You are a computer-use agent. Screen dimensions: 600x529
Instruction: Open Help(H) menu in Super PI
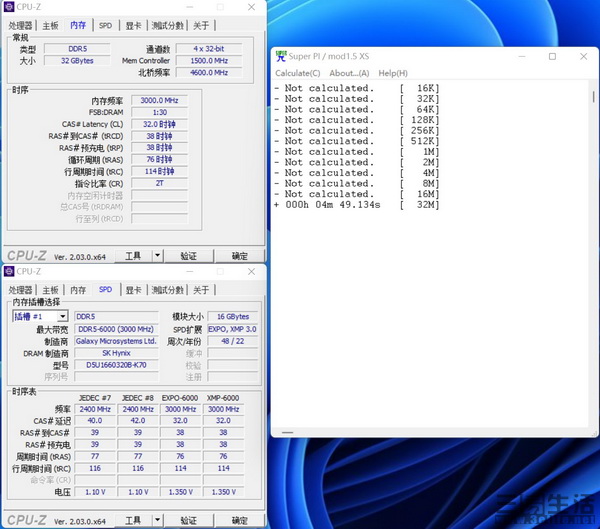393,73
